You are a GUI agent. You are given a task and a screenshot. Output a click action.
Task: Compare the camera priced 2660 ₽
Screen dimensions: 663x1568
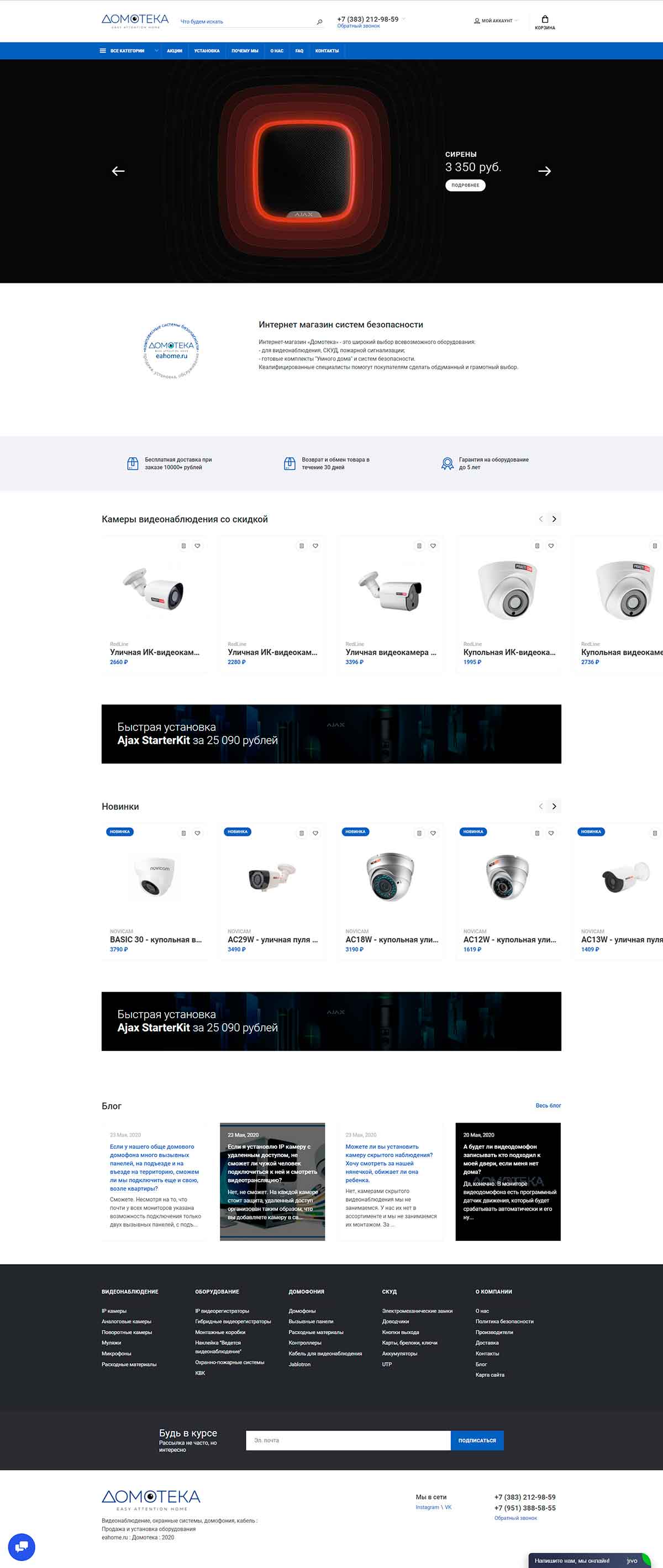coord(183,546)
